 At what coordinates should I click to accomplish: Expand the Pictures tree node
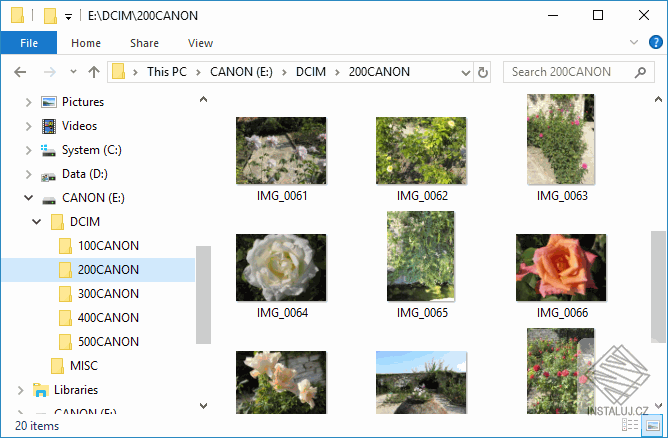click(28, 102)
